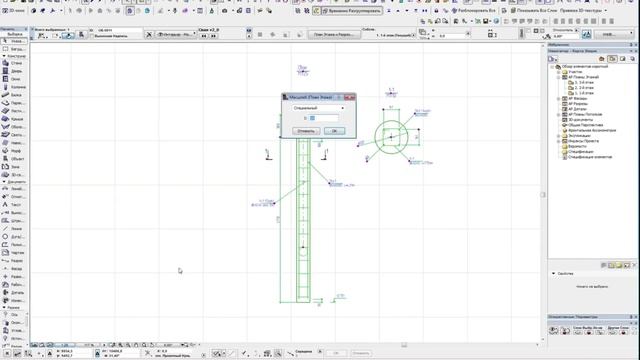The height and width of the screenshot is (360, 640).
Task: Select АР Разрезы in Navigator tree
Action: 575,104
